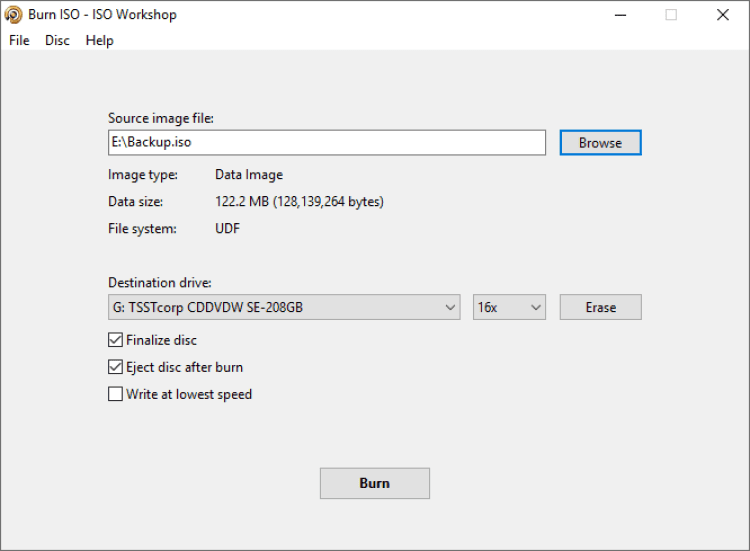This screenshot has width=750, height=551.
Task: Click the Data Image type value
Action: pyautogui.click(x=248, y=174)
